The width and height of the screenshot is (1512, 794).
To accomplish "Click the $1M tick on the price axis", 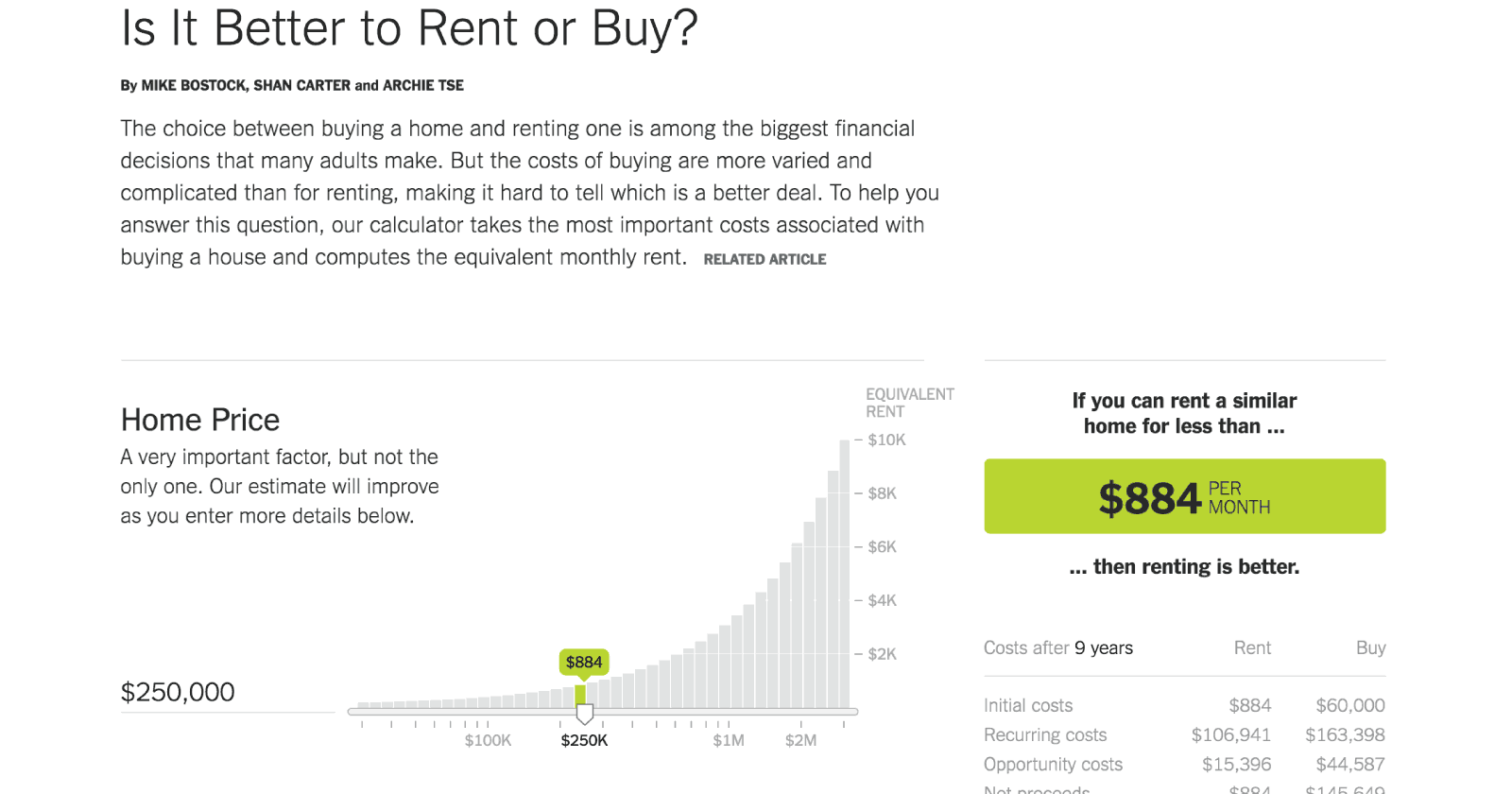I will click(729, 740).
